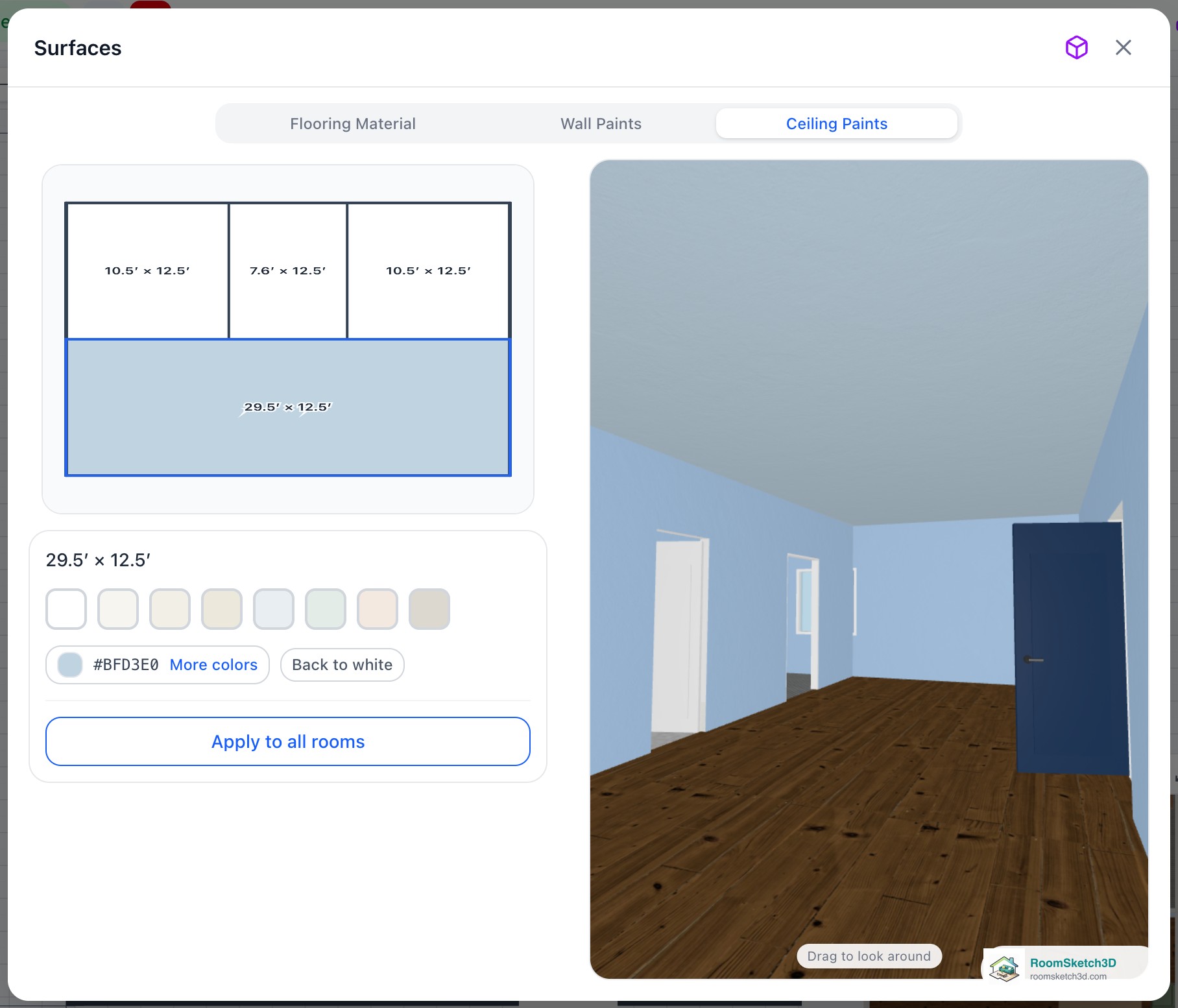The width and height of the screenshot is (1178, 1008).
Task: Choose the peach ceiling swatch
Action: [x=378, y=609]
